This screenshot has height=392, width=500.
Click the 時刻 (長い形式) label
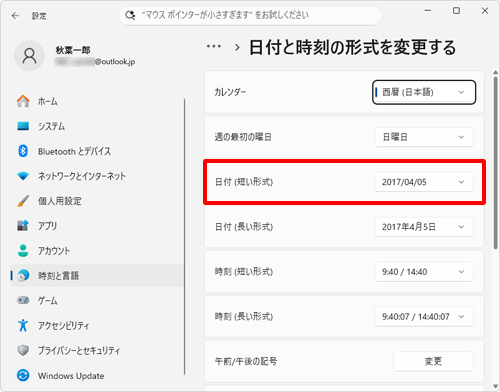point(244,316)
